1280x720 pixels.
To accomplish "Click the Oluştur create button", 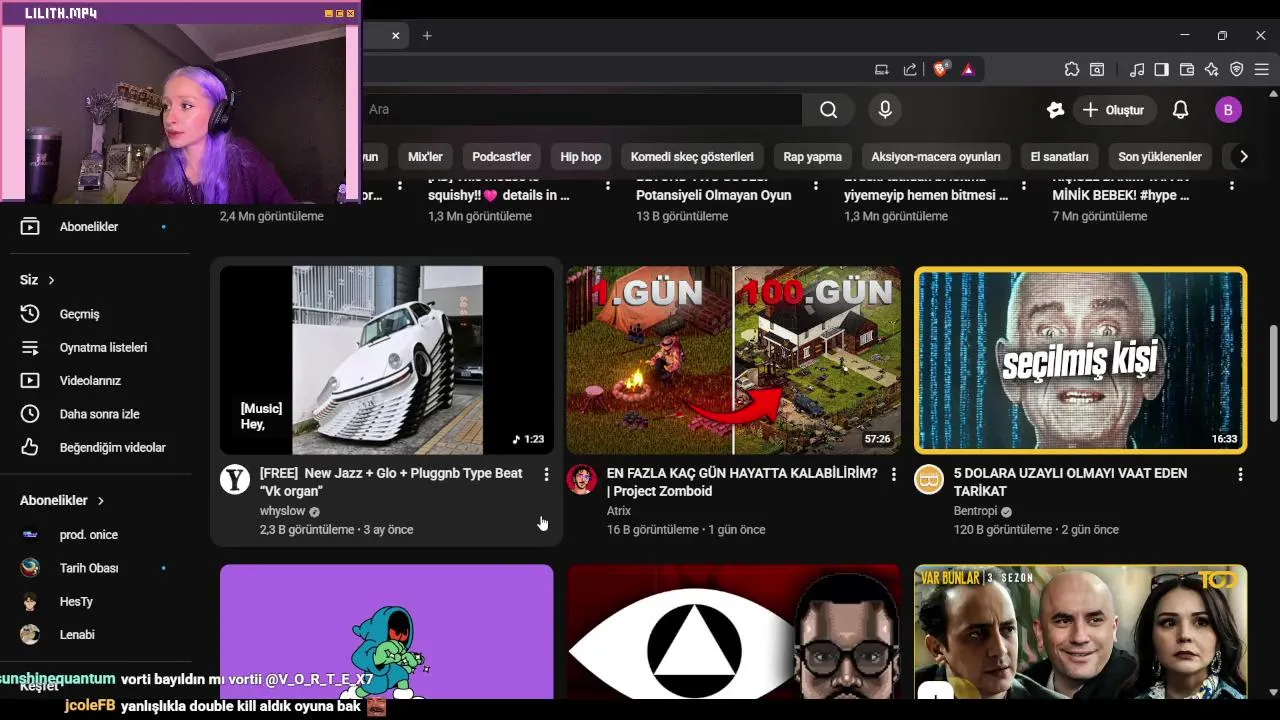I will click(x=1114, y=110).
